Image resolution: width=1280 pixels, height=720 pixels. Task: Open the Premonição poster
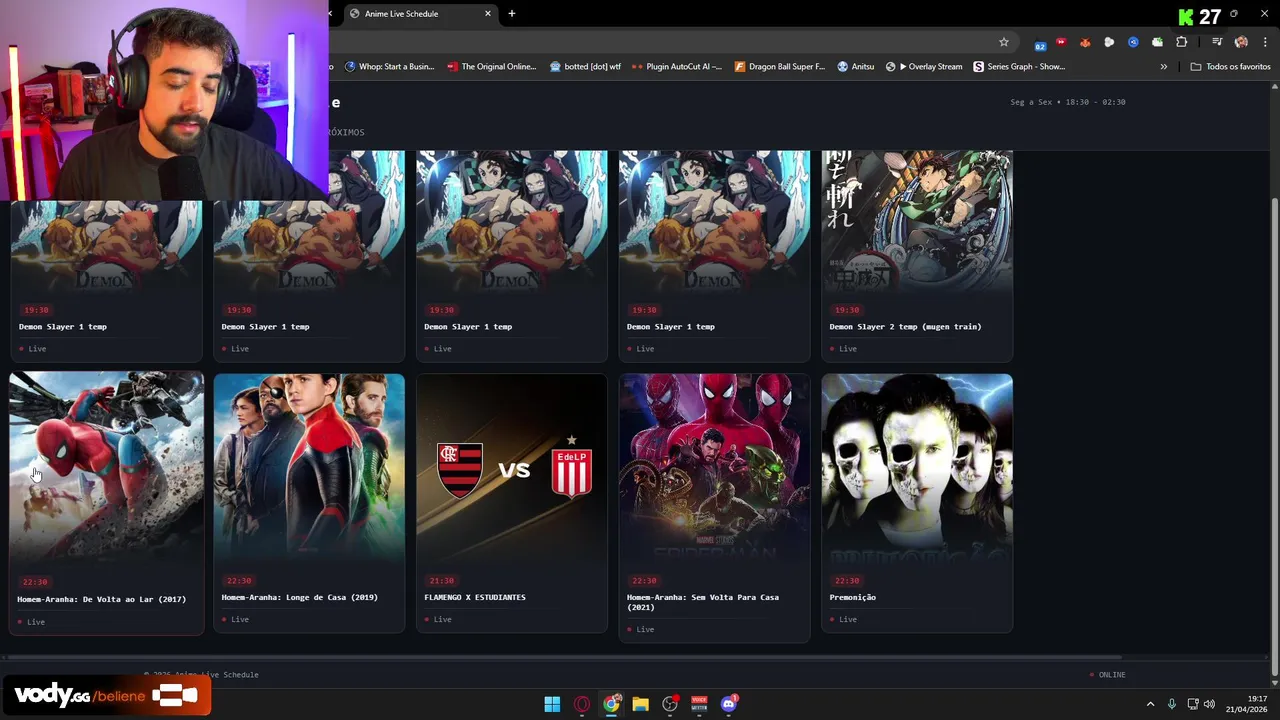point(917,467)
